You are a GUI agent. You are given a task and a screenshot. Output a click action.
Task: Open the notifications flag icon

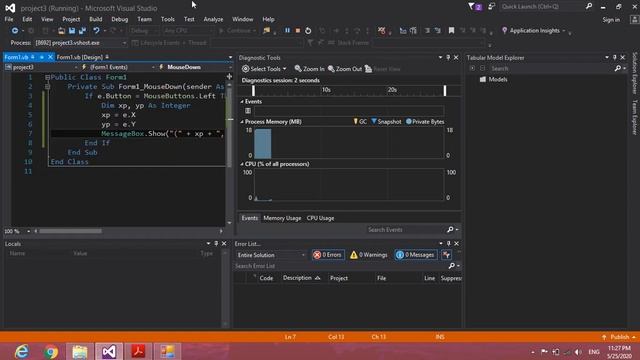pyautogui.click(x=475, y=7)
